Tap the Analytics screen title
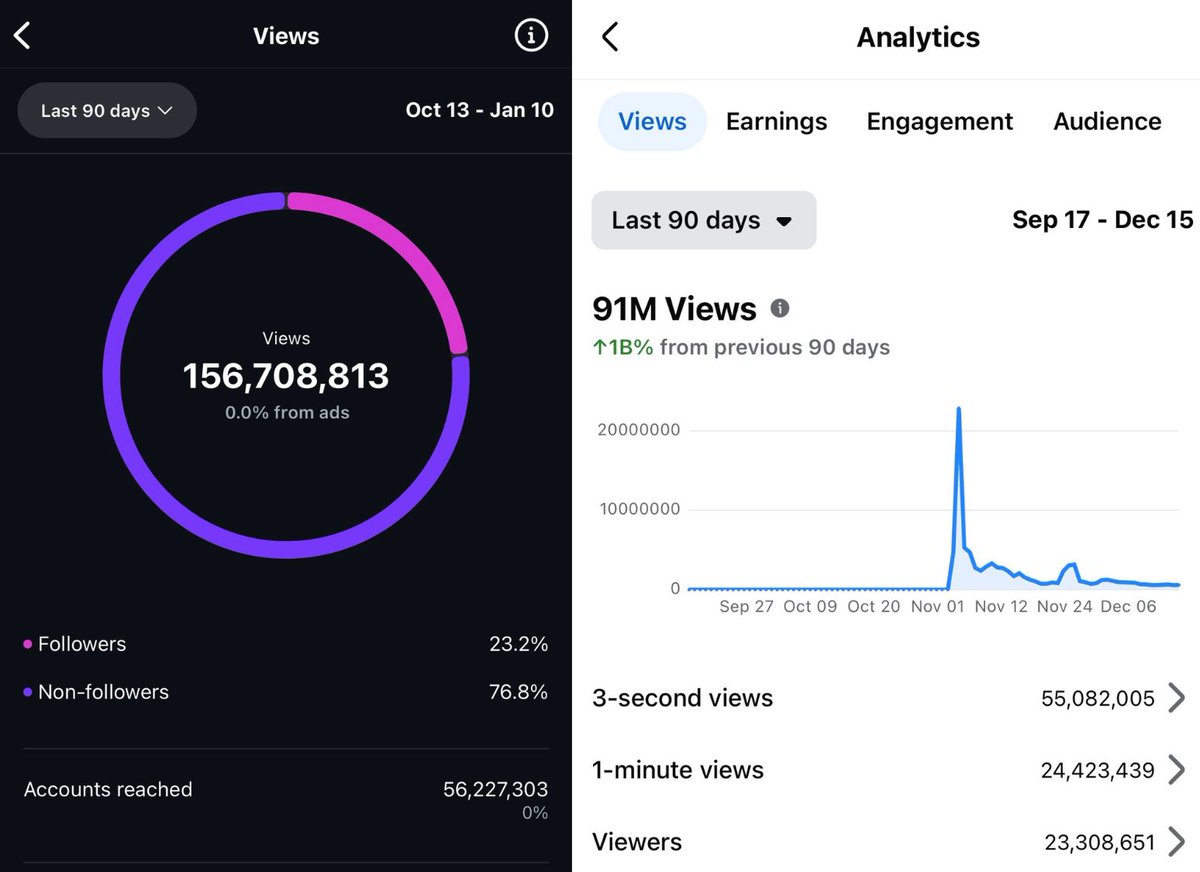The image size is (1200, 872). pyautogui.click(x=918, y=37)
